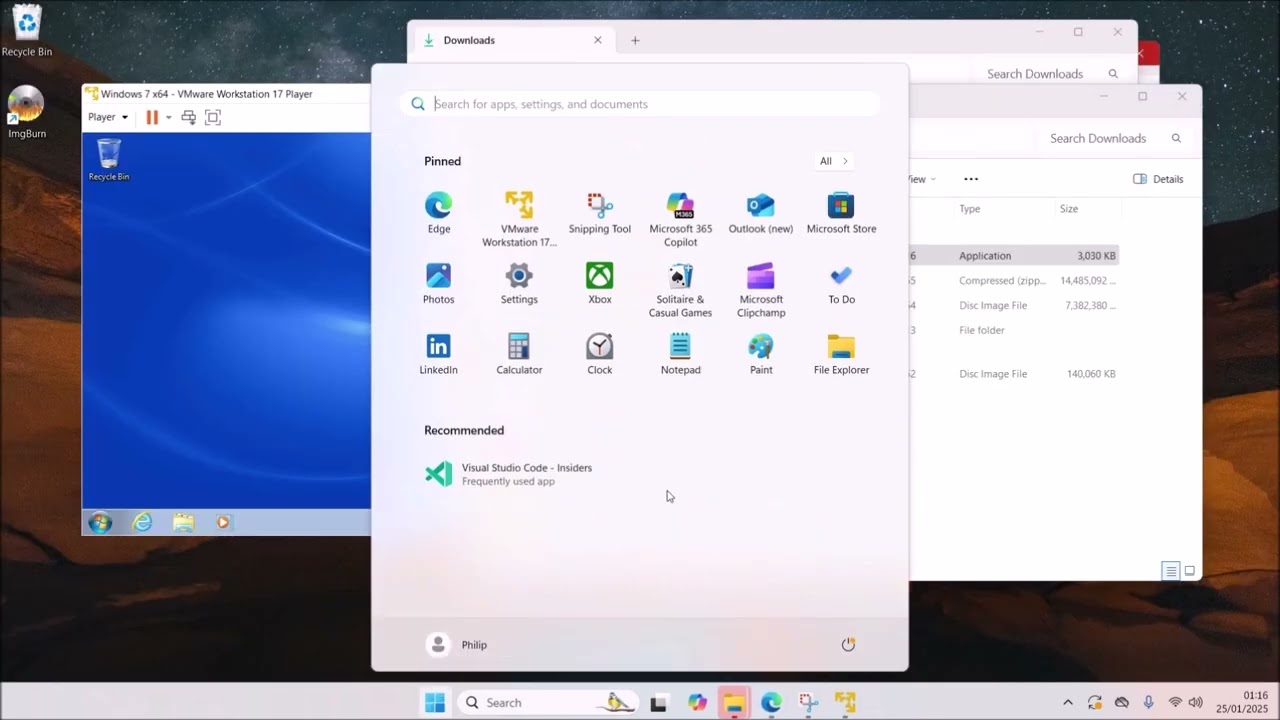Image resolution: width=1280 pixels, height=720 pixels.
Task: Open Snipping Tool in Start menu pinned apps
Action: (x=600, y=214)
